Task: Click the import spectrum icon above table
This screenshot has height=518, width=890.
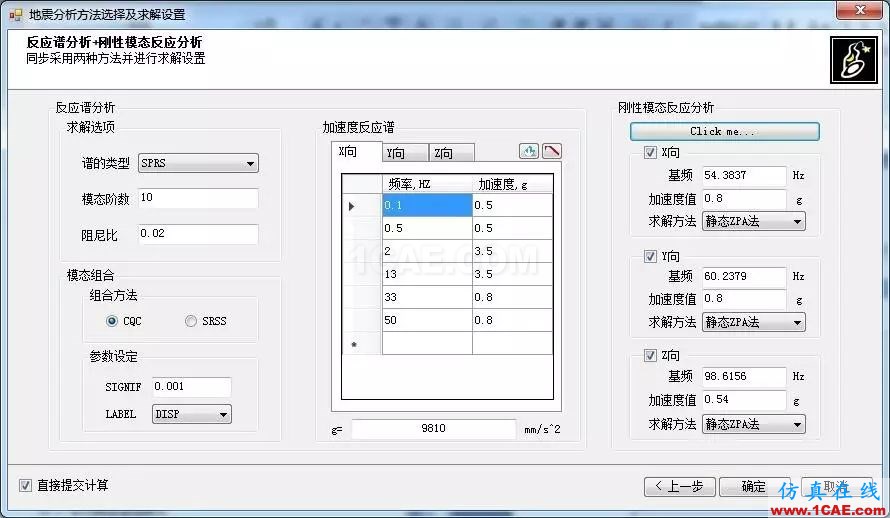Action: tap(528, 151)
